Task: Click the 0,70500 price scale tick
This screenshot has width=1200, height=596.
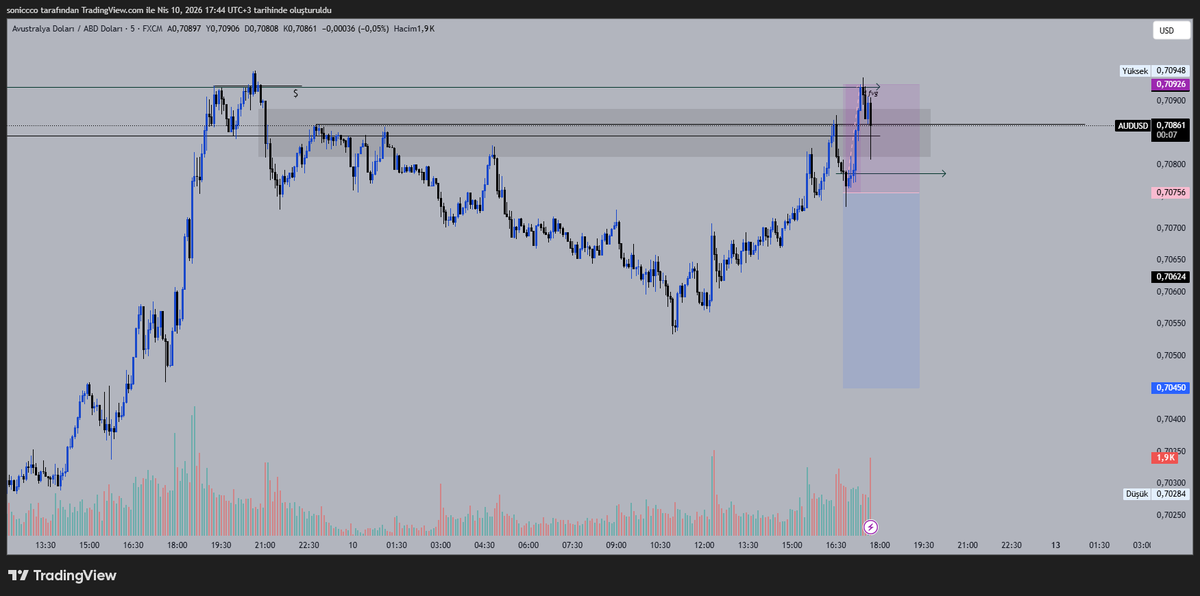Action: [x=1170, y=355]
